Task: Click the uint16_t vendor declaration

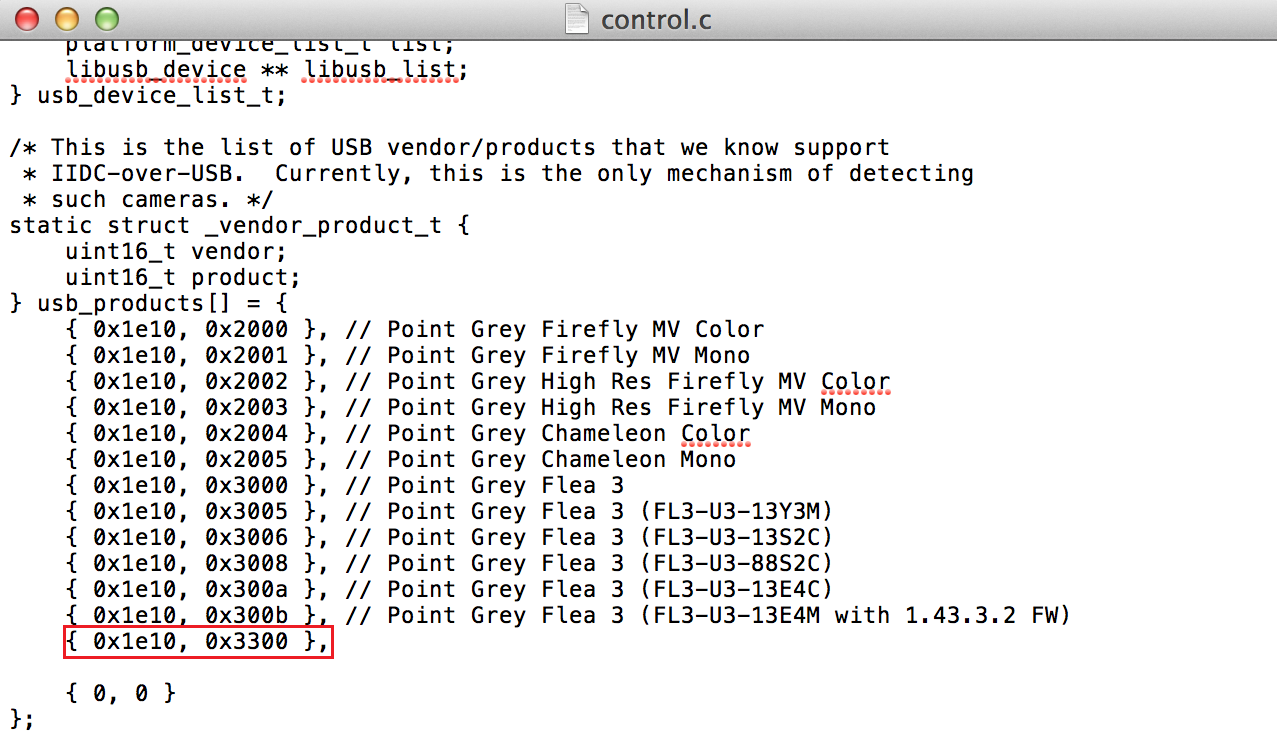Action: coord(176,252)
